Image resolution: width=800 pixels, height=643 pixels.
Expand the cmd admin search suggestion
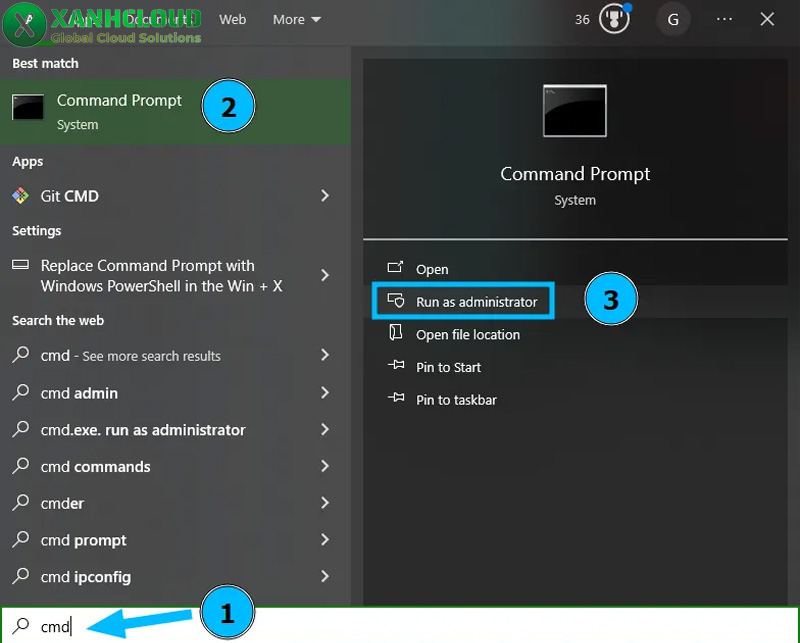point(325,393)
